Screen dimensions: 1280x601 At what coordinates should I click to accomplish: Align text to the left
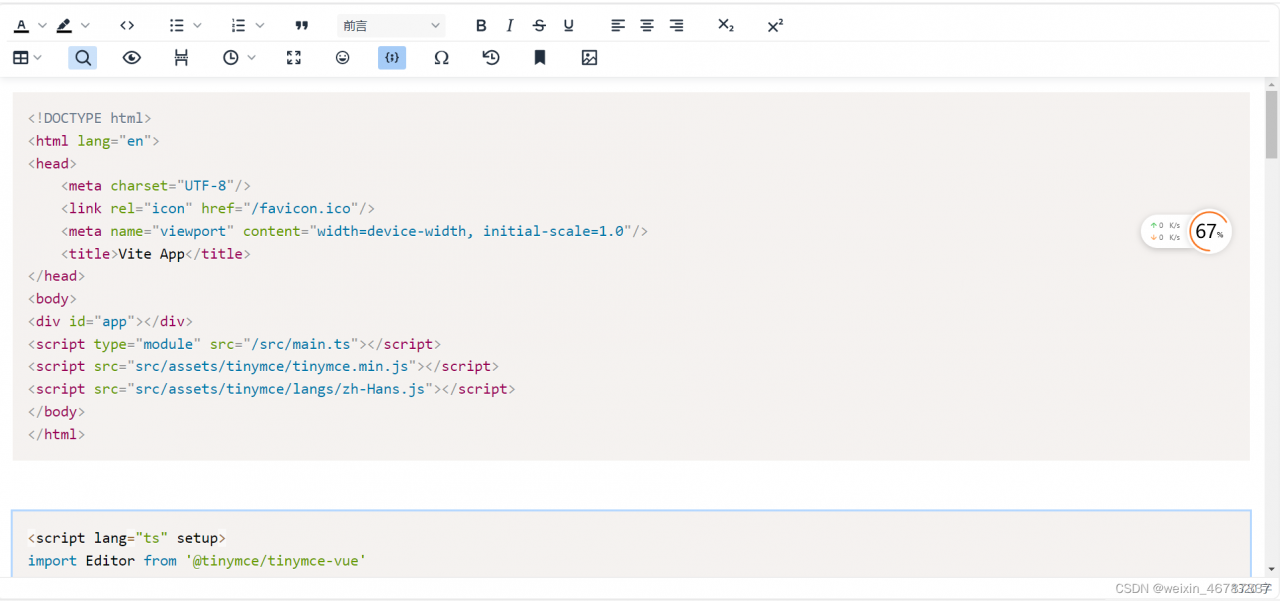coord(618,25)
